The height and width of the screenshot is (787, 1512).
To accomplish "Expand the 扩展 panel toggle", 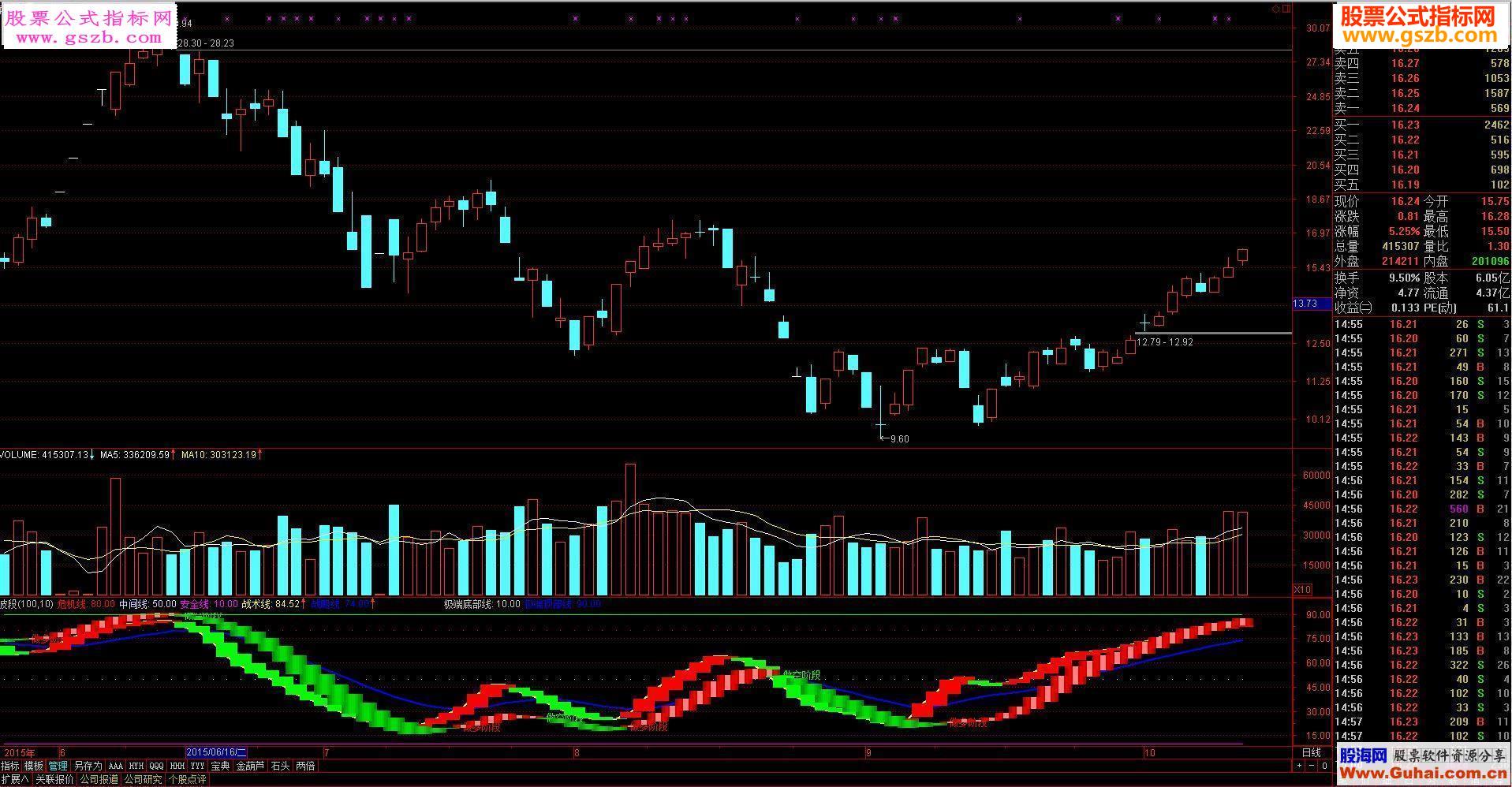I will [15, 779].
